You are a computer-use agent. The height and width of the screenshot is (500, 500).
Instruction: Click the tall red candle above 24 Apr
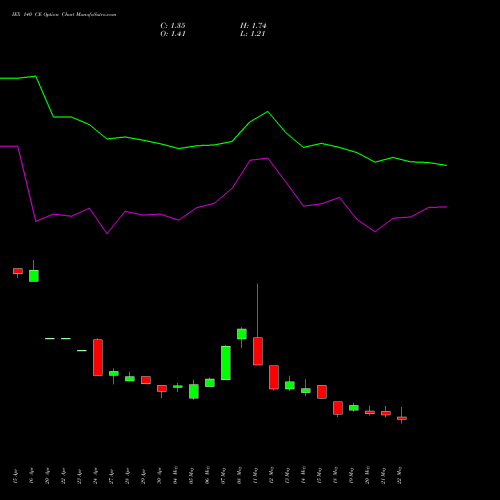[x=98, y=357]
